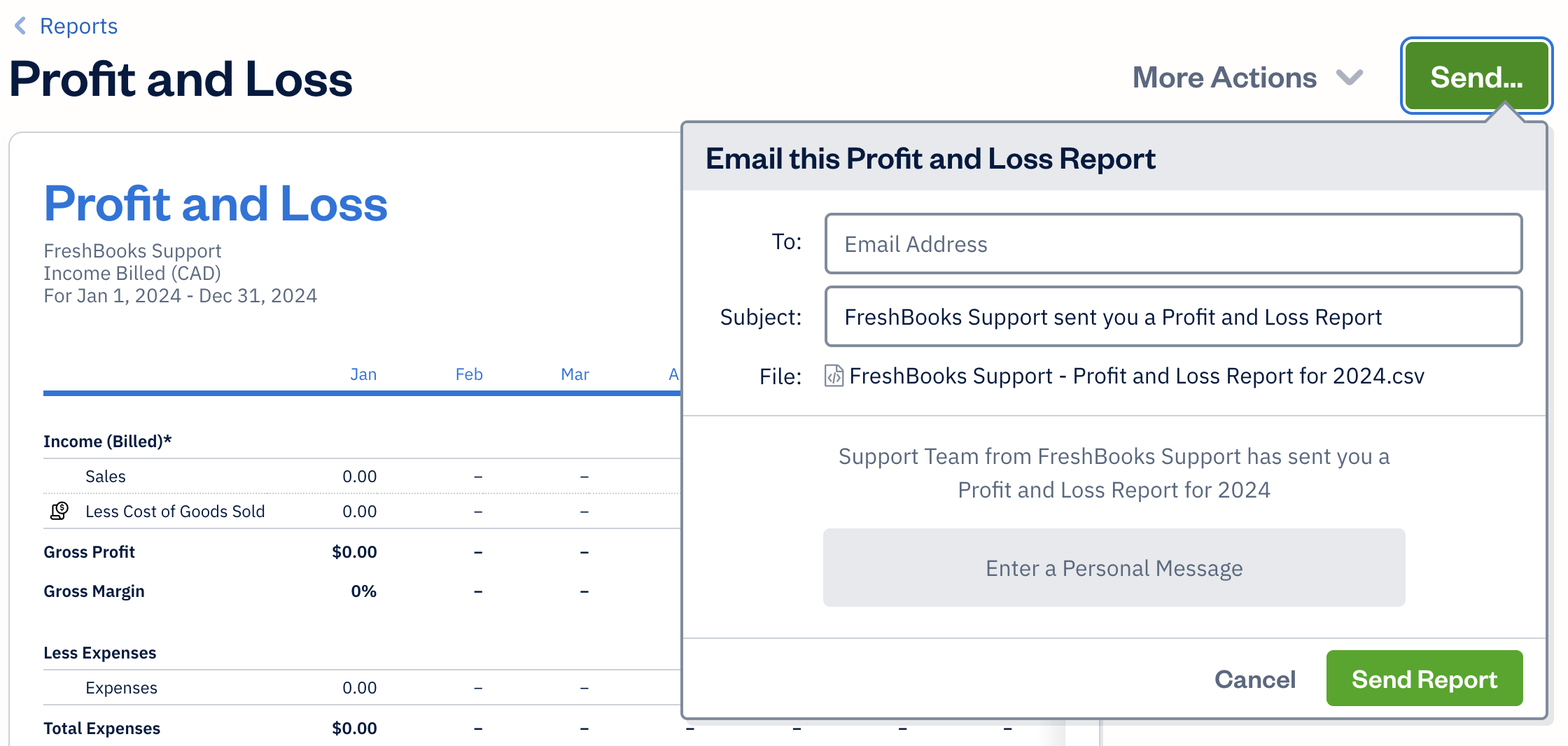The image size is (1568, 746).
Task: Click into the Subject text field
Action: pos(1173,316)
